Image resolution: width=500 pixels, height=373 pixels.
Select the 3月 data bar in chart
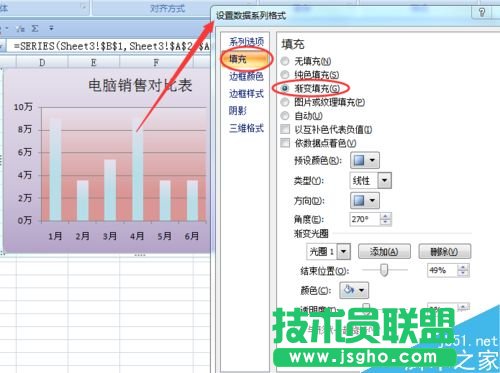click(110, 190)
